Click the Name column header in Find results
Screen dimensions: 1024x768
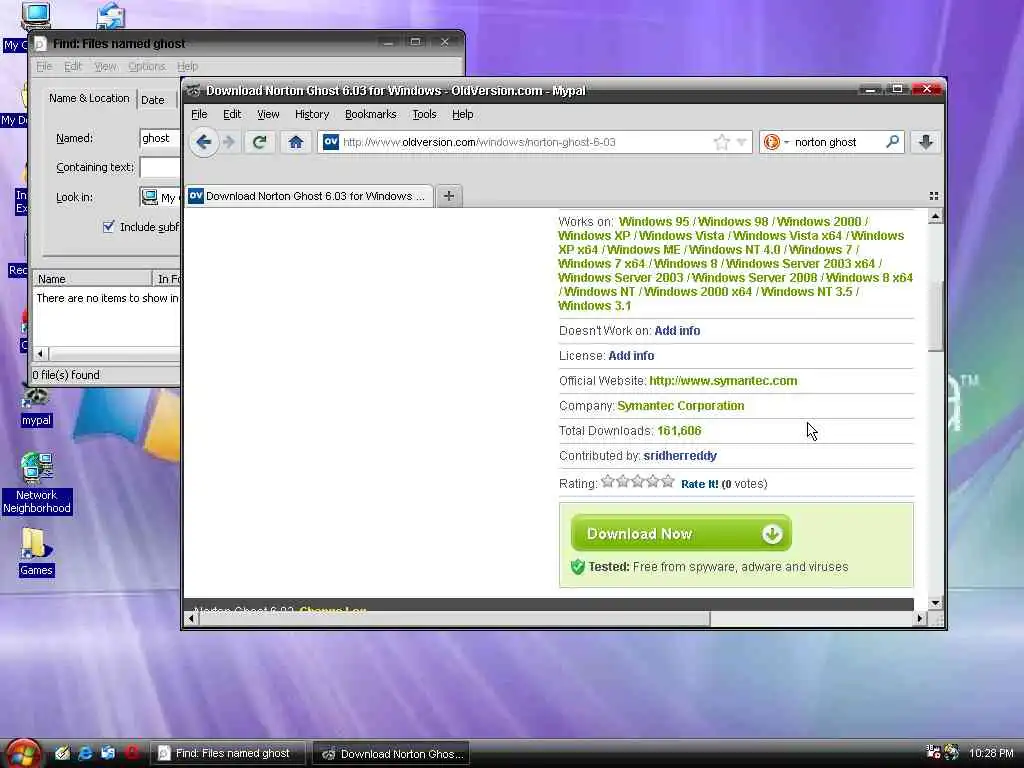click(91, 279)
